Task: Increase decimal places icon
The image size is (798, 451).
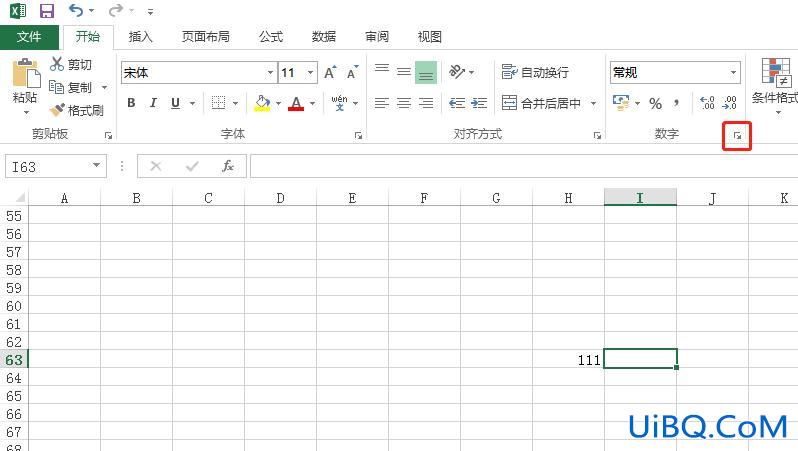Action: tap(707, 103)
